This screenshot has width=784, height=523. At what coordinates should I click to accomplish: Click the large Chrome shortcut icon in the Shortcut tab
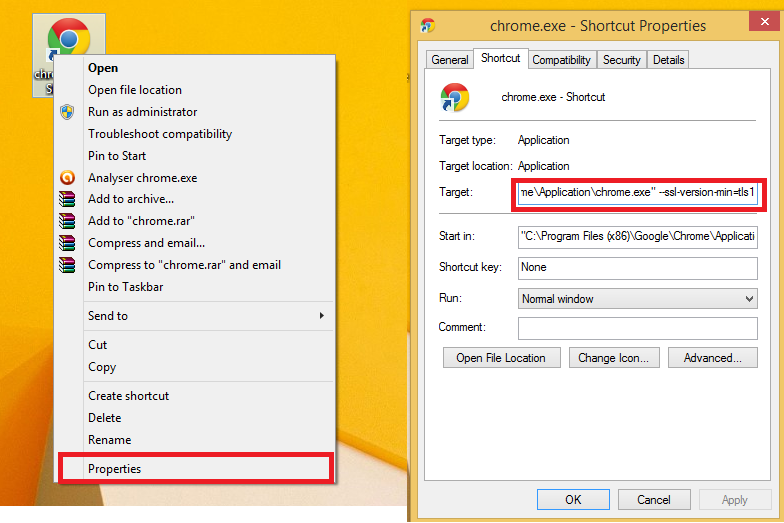pyautogui.click(x=454, y=97)
